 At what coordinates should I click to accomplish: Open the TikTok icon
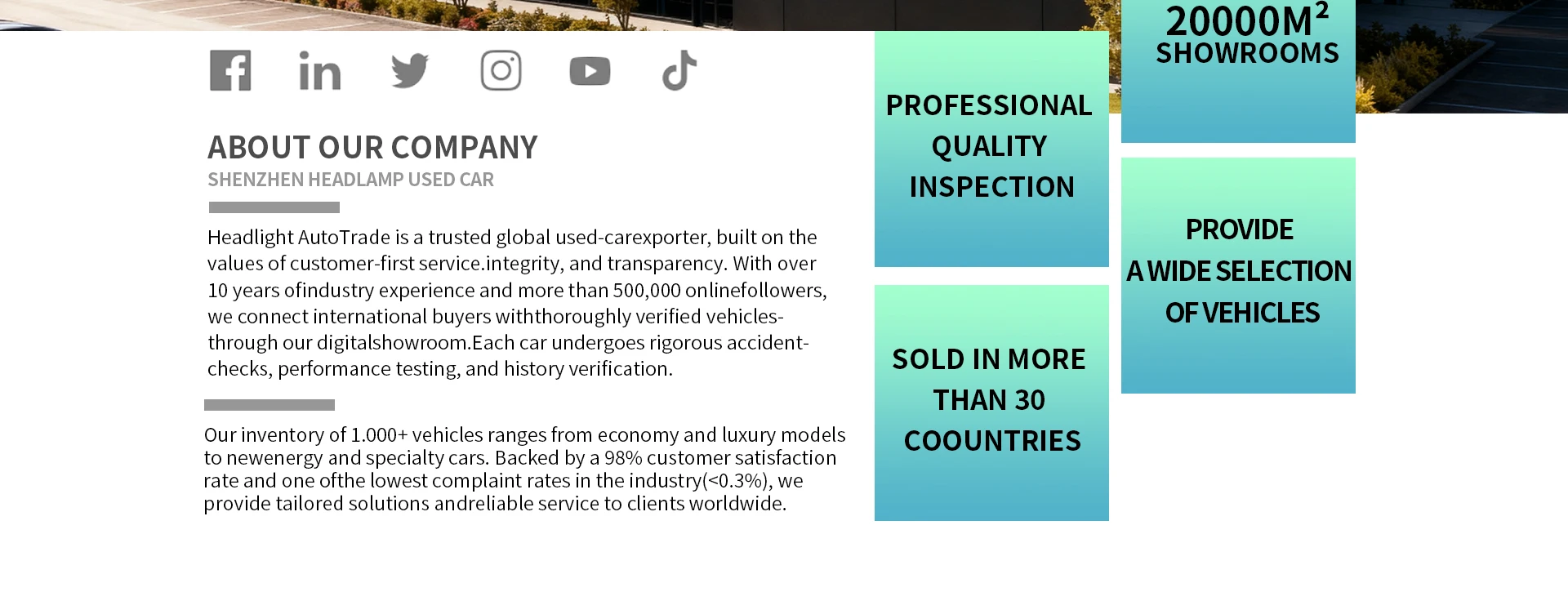pyautogui.click(x=679, y=71)
